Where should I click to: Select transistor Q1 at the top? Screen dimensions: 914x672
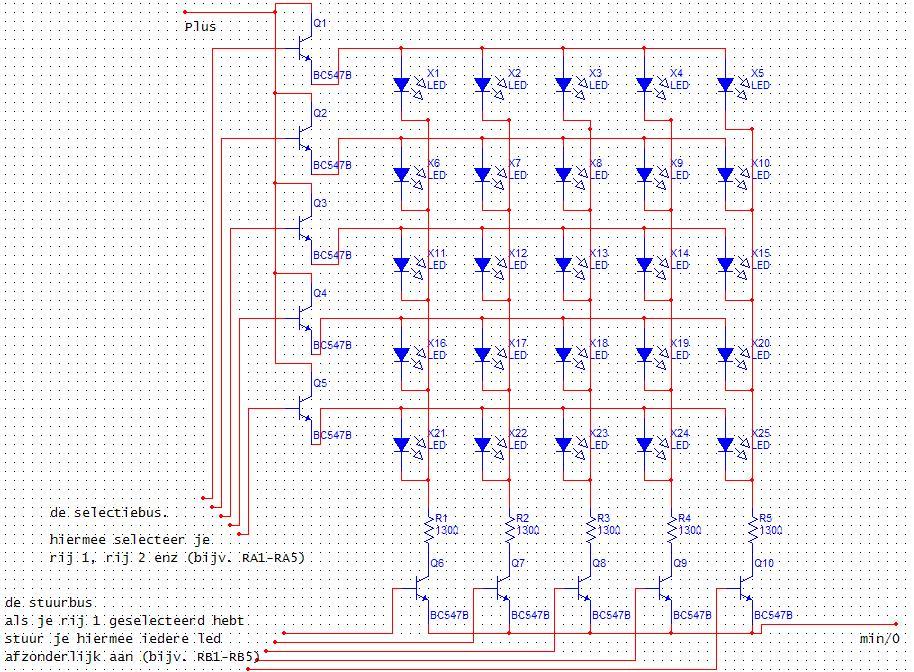[305, 47]
